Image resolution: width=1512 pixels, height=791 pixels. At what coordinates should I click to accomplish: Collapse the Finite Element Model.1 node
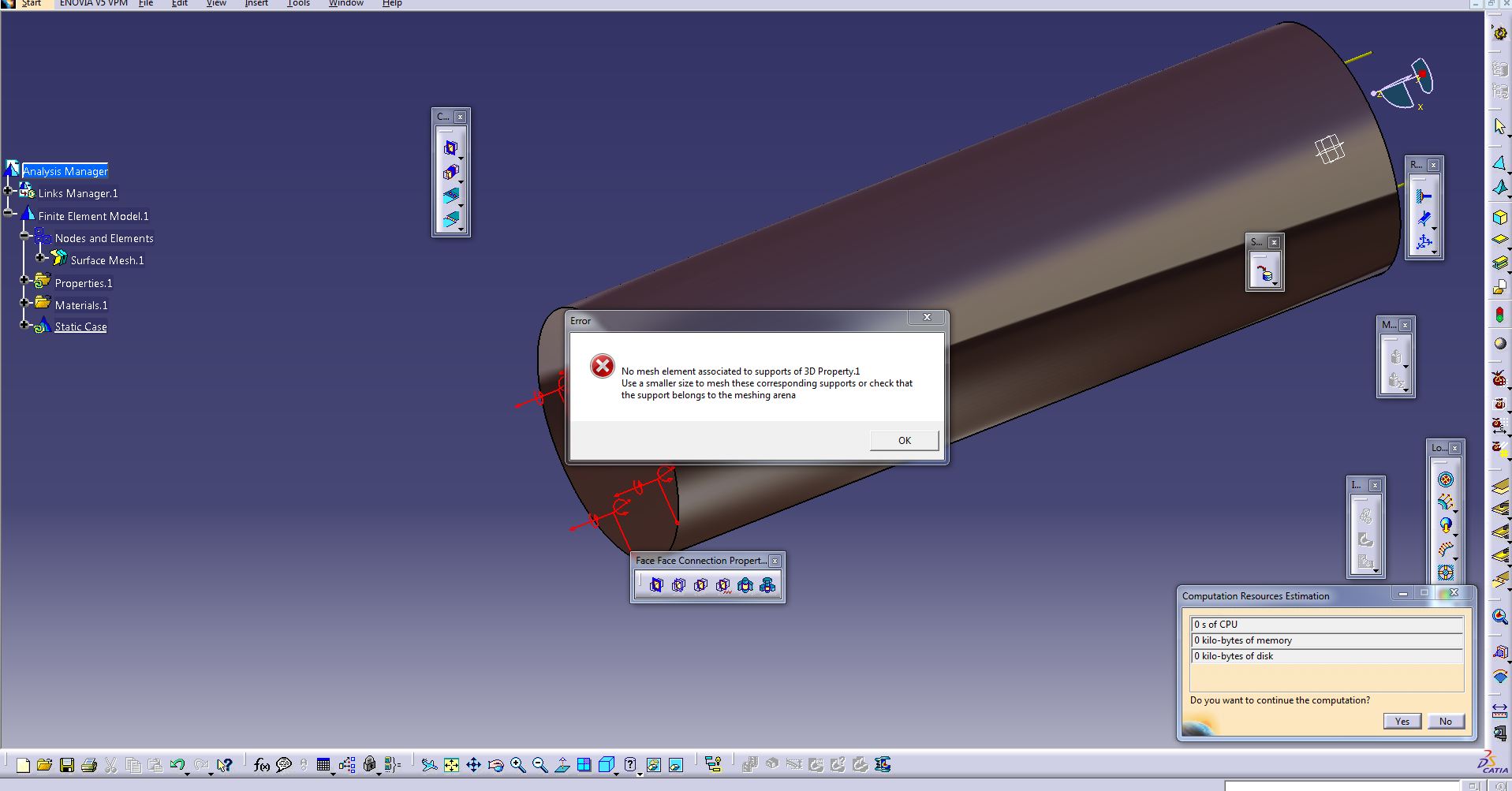pyautogui.click(x=9, y=213)
